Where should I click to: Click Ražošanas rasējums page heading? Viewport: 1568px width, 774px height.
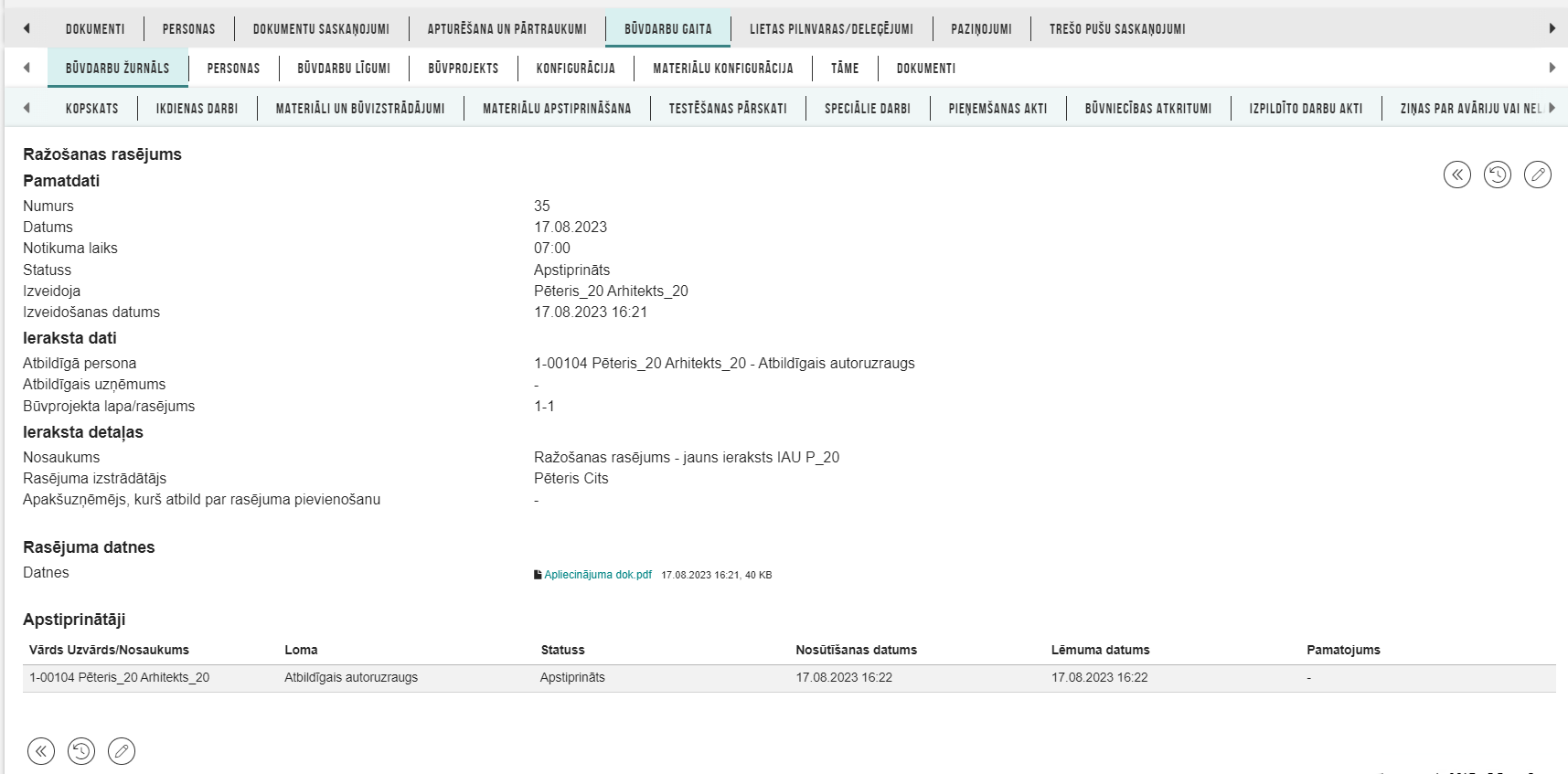point(102,154)
